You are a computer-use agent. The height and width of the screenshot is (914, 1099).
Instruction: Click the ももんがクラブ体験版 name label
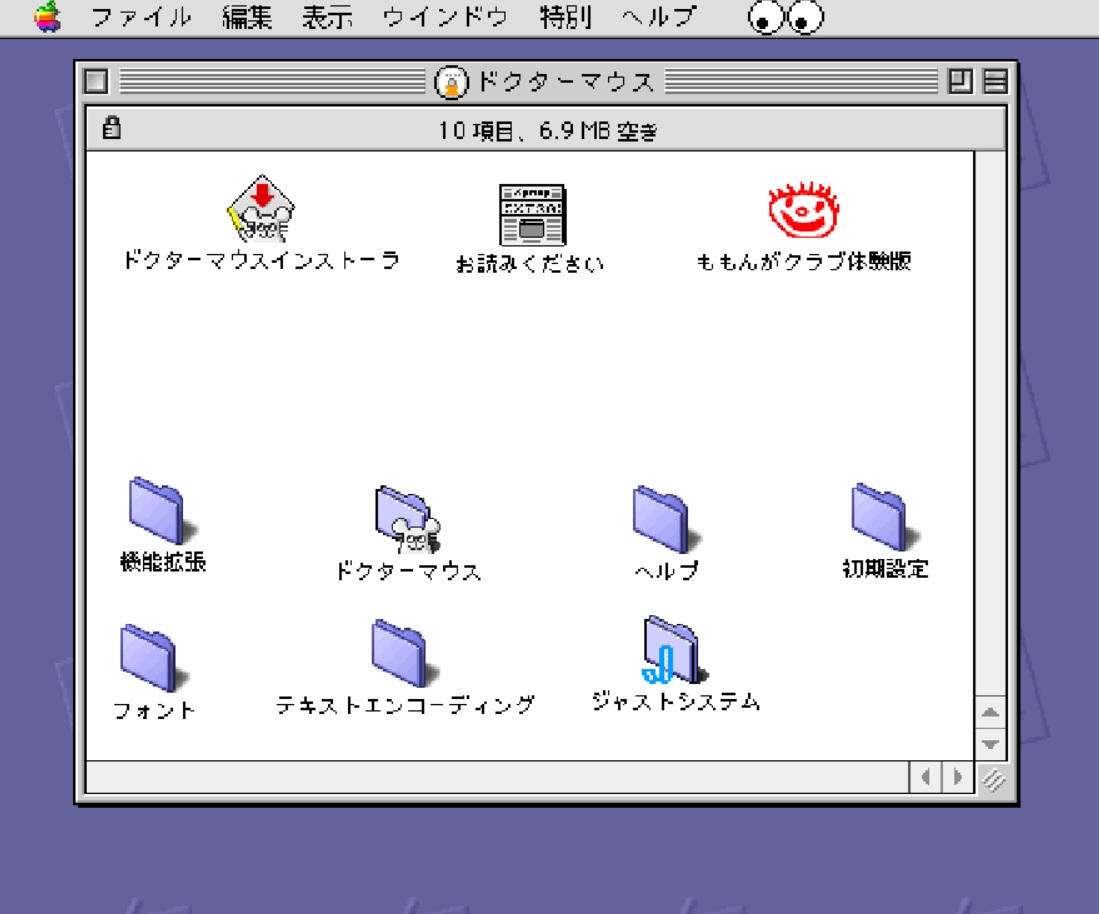803,261
